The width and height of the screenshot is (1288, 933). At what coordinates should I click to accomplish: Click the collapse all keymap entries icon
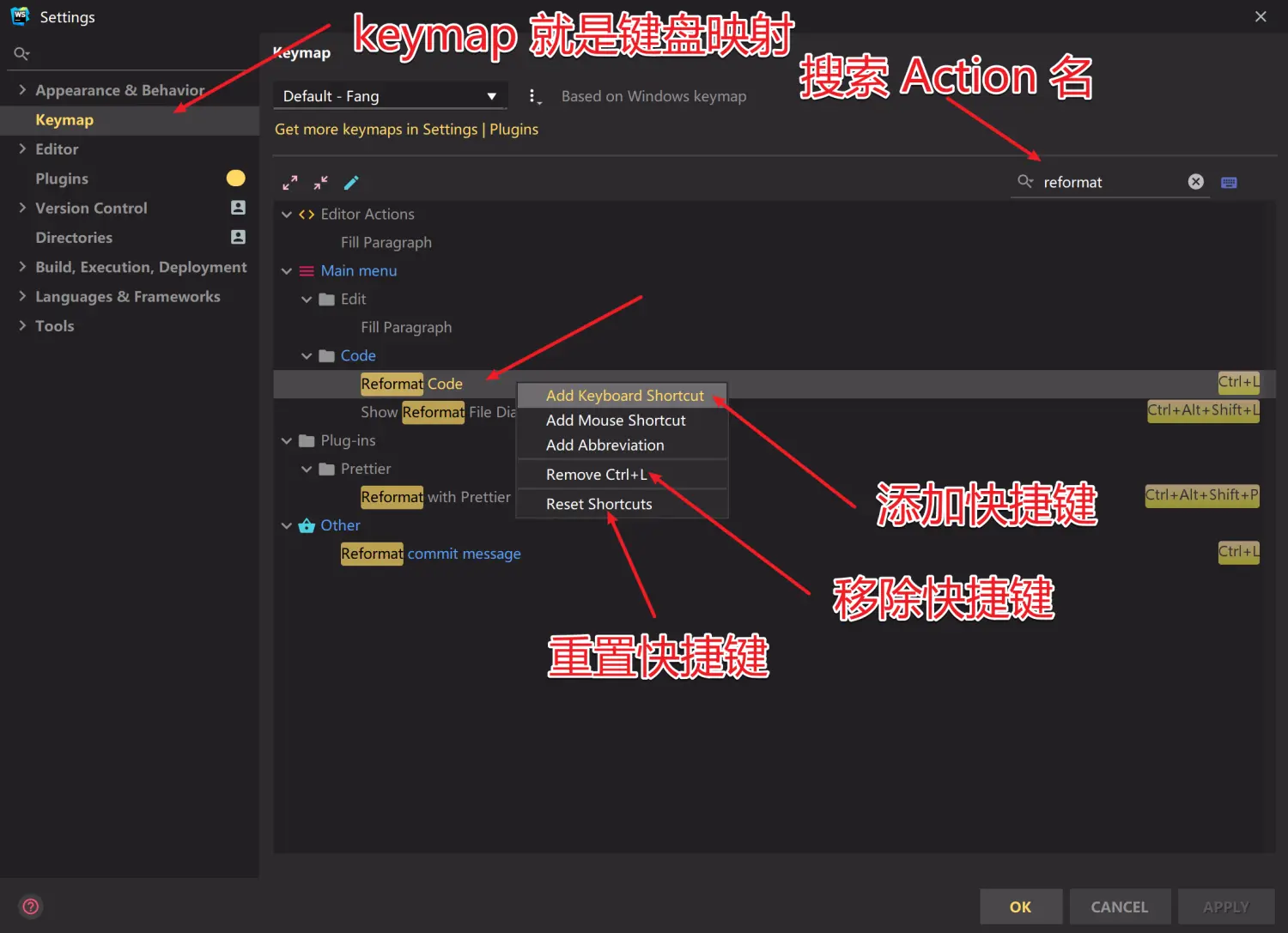[x=319, y=182]
